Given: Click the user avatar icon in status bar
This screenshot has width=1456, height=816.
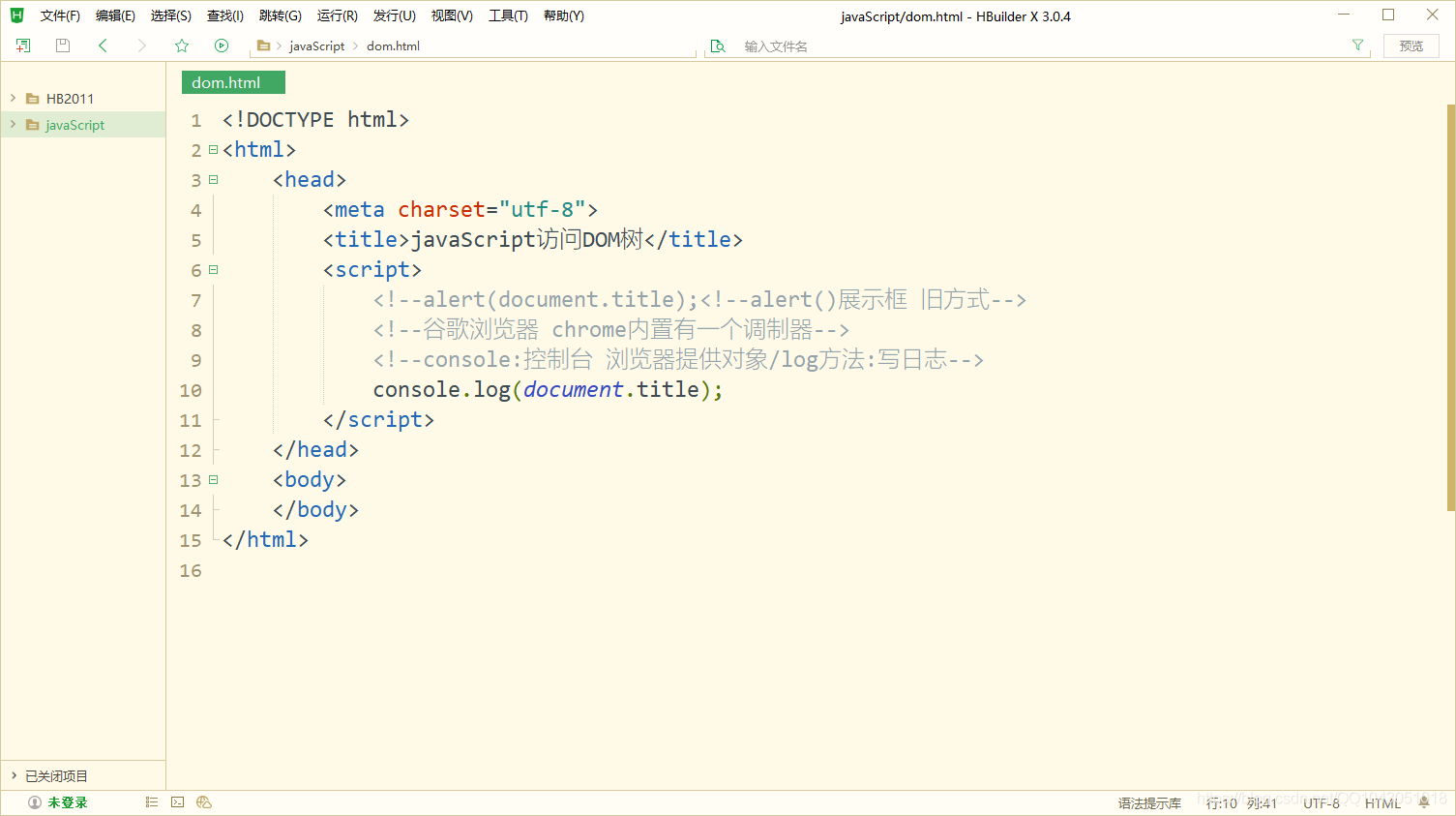Looking at the screenshot, I should coord(35,802).
